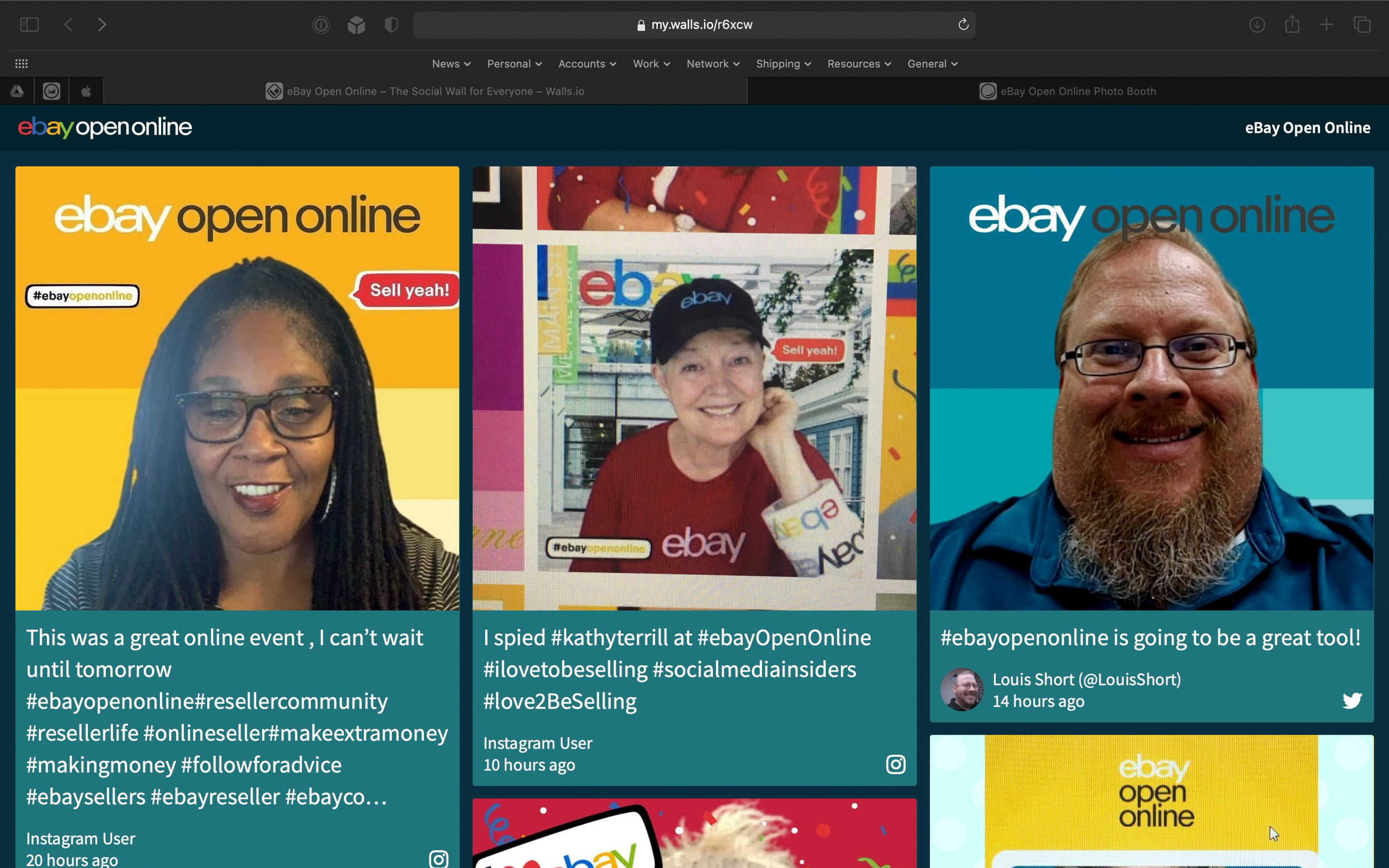Show tab overview icon
This screenshot has width=1389, height=868.
pyautogui.click(x=1362, y=24)
